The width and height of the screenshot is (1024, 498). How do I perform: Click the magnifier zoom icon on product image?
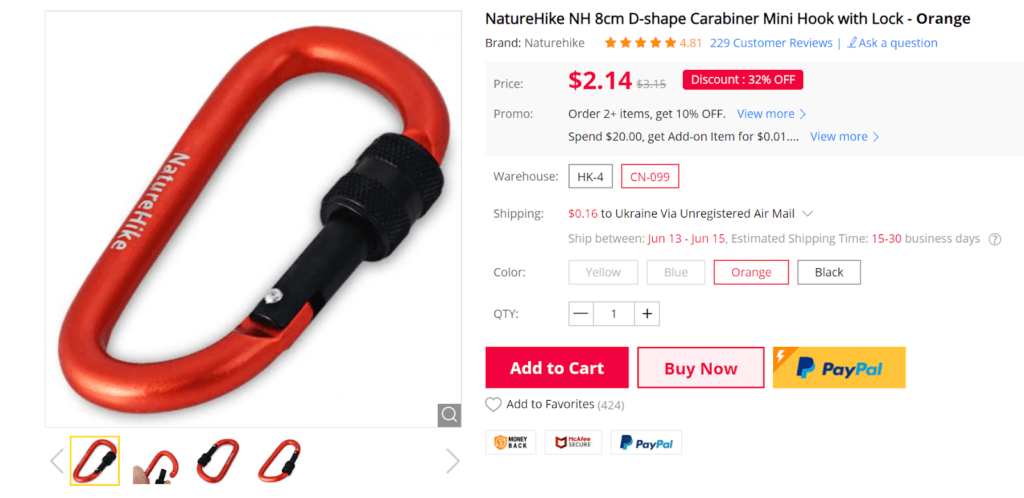pos(449,415)
